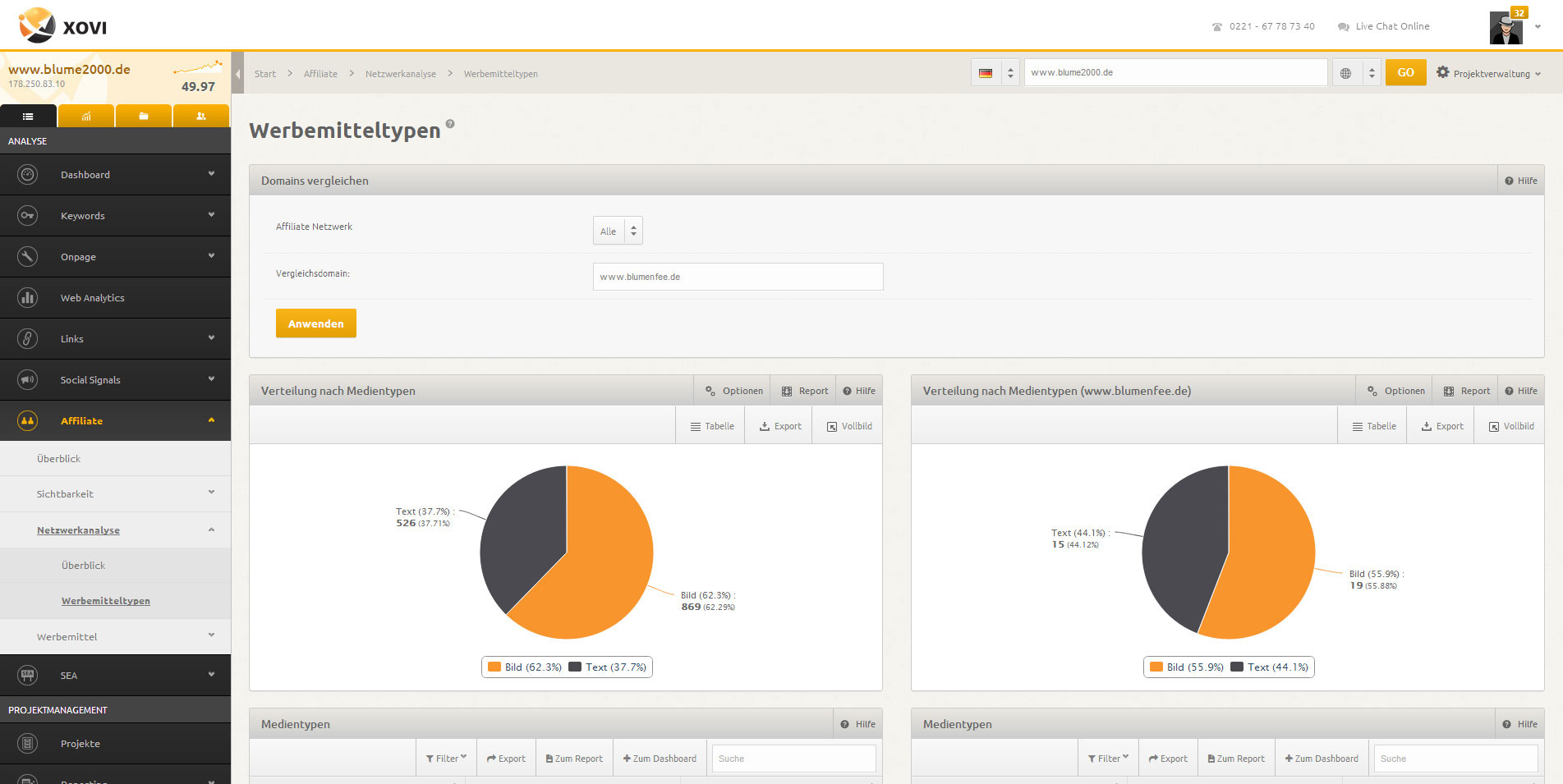This screenshot has width=1563, height=784.
Task: Show Tabelle view for blumenfee.de chart
Action: [x=1373, y=426]
